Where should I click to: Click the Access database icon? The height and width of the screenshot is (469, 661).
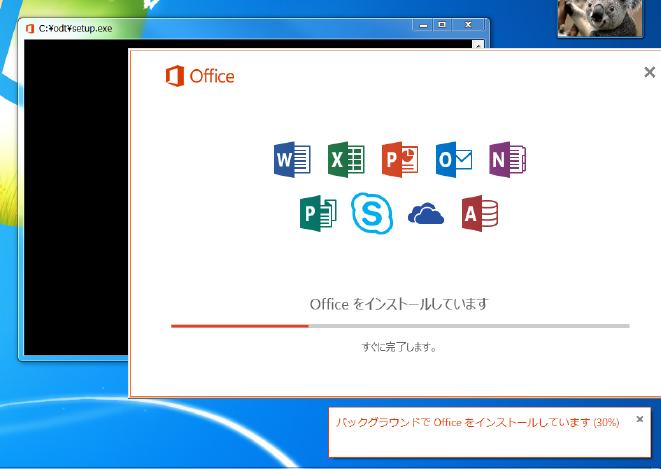480,213
